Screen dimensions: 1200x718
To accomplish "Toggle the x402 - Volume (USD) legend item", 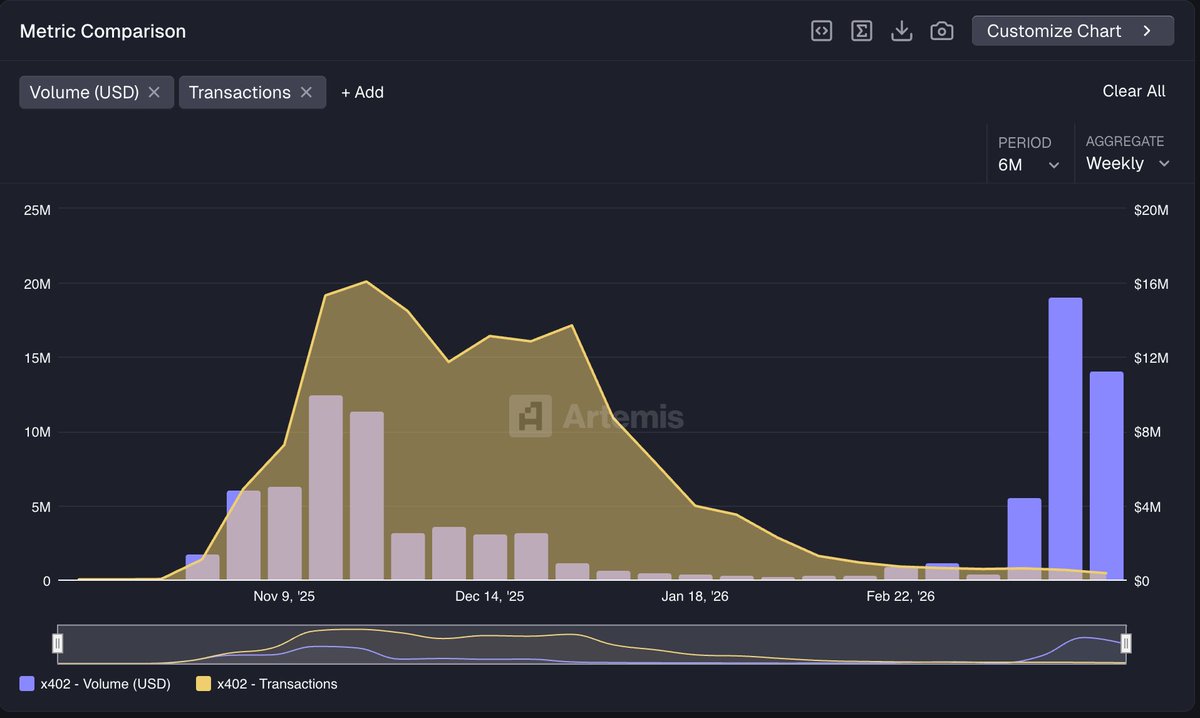I will [x=100, y=684].
